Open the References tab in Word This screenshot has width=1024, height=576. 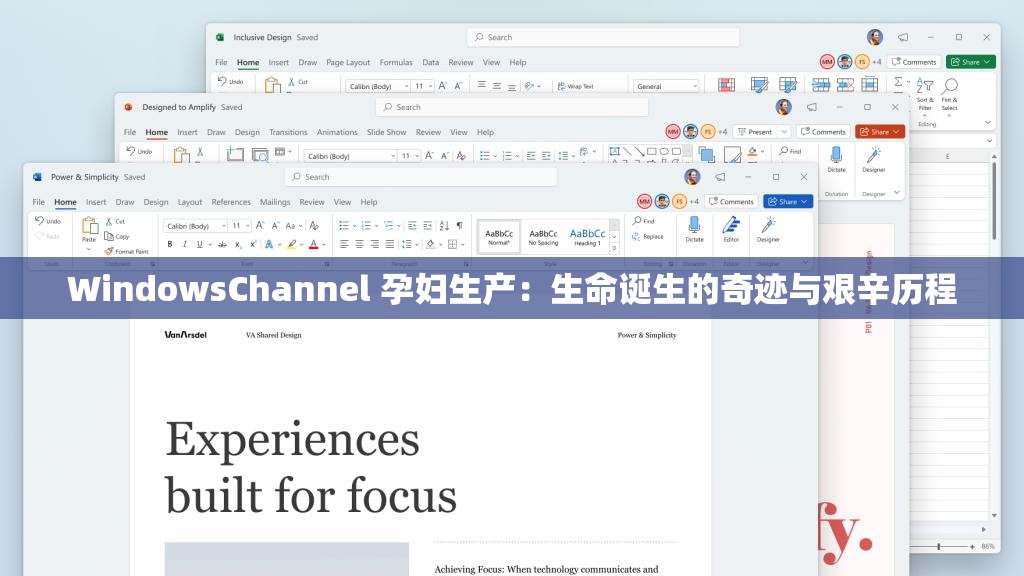pyautogui.click(x=231, y=201)
